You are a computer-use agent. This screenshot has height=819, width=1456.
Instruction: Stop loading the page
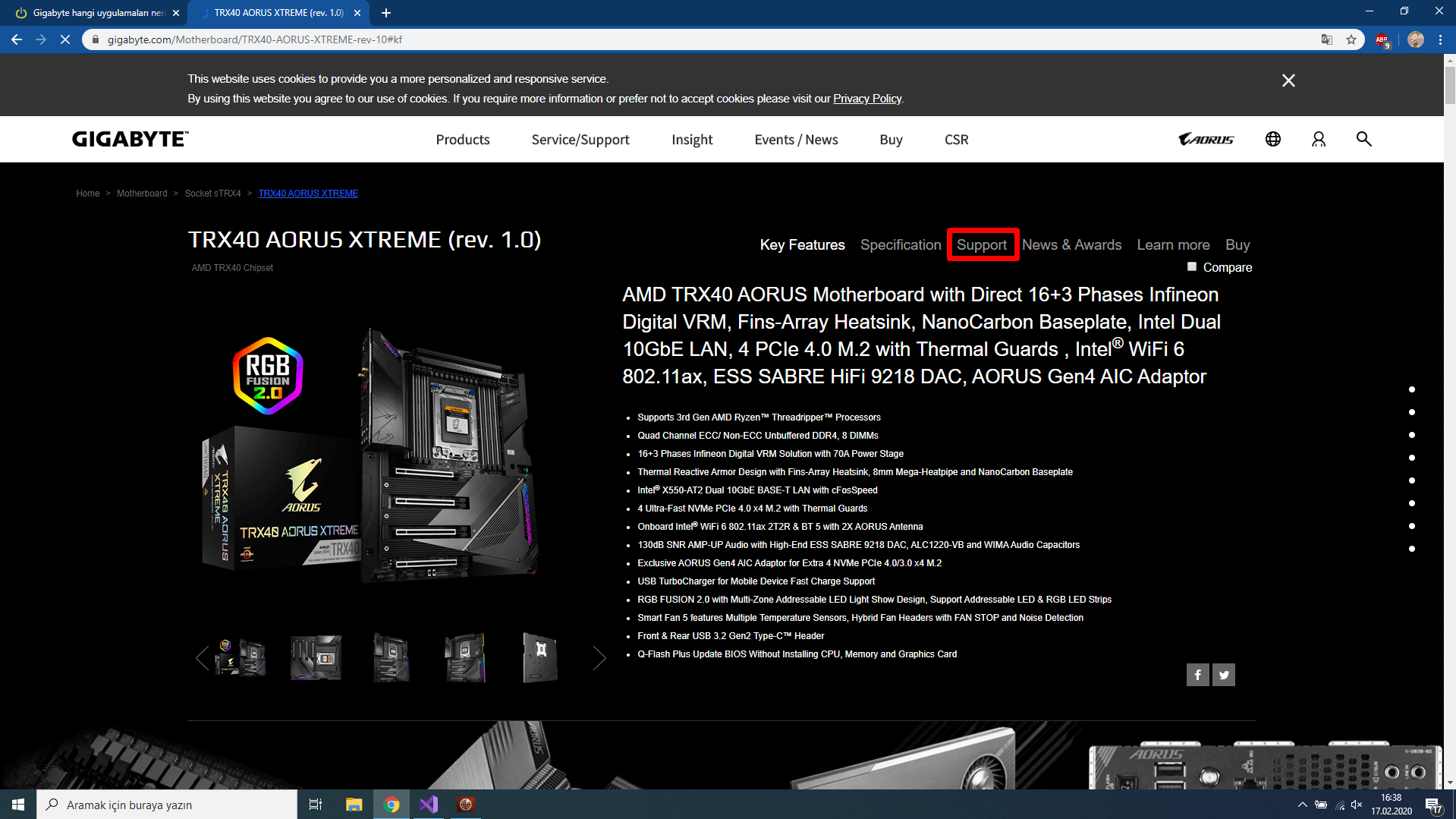tap(65, 39)
